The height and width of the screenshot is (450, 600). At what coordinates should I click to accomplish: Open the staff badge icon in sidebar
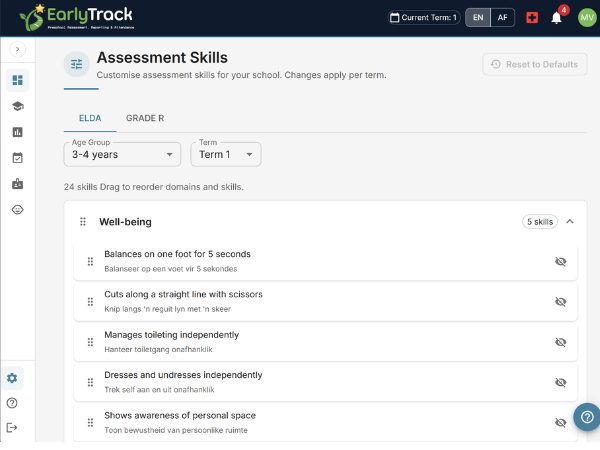point(18,184)
